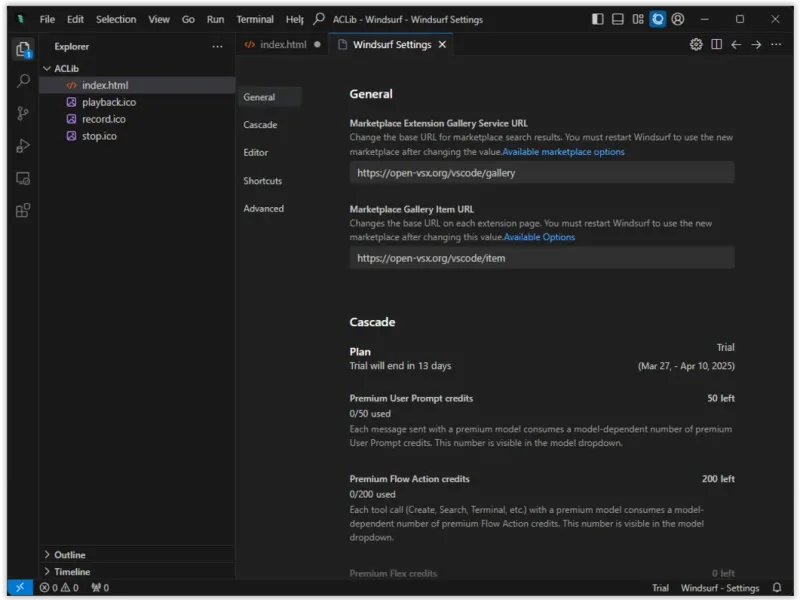Viewport: 800px width, 600px height.
Task: Click the ports indicator in status bar
Action: point(100,587)
